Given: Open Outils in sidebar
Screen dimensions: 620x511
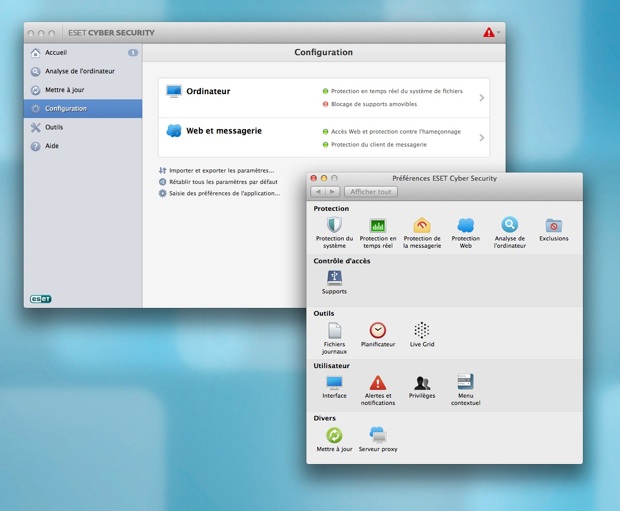Looking at the screenshot, I should point(83,127).
